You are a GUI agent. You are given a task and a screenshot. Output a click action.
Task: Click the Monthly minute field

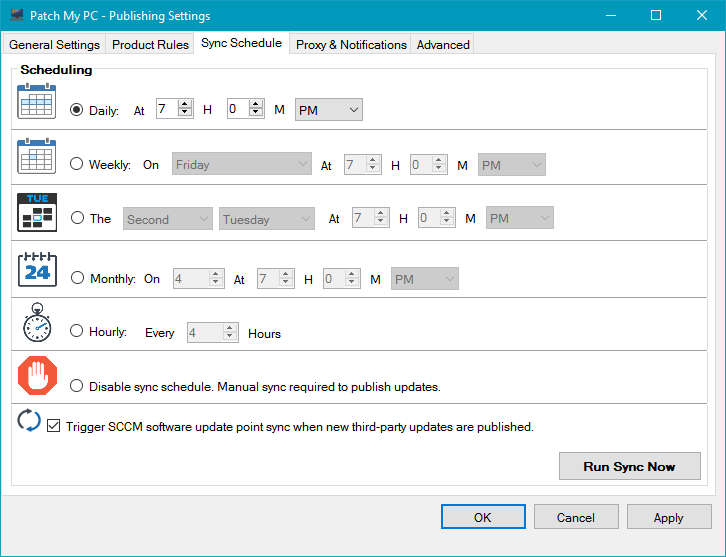334,279
